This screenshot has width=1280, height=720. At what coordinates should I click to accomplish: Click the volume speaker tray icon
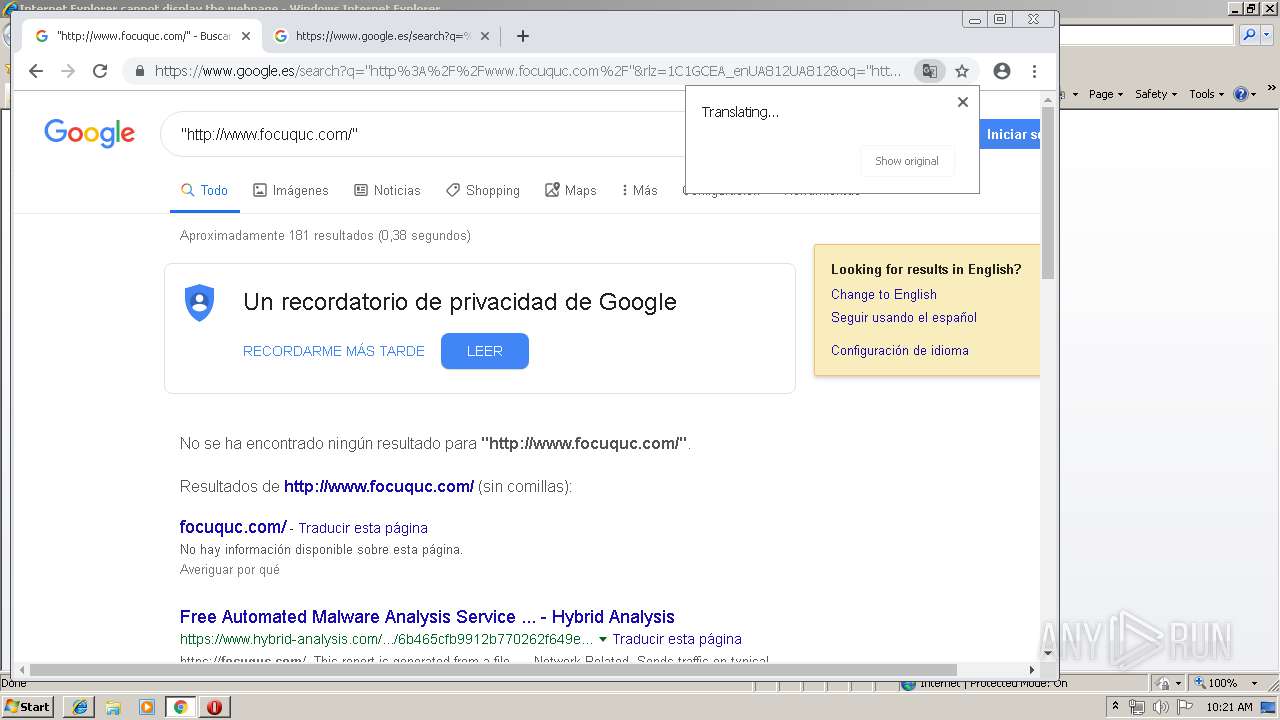[1160, 707]
